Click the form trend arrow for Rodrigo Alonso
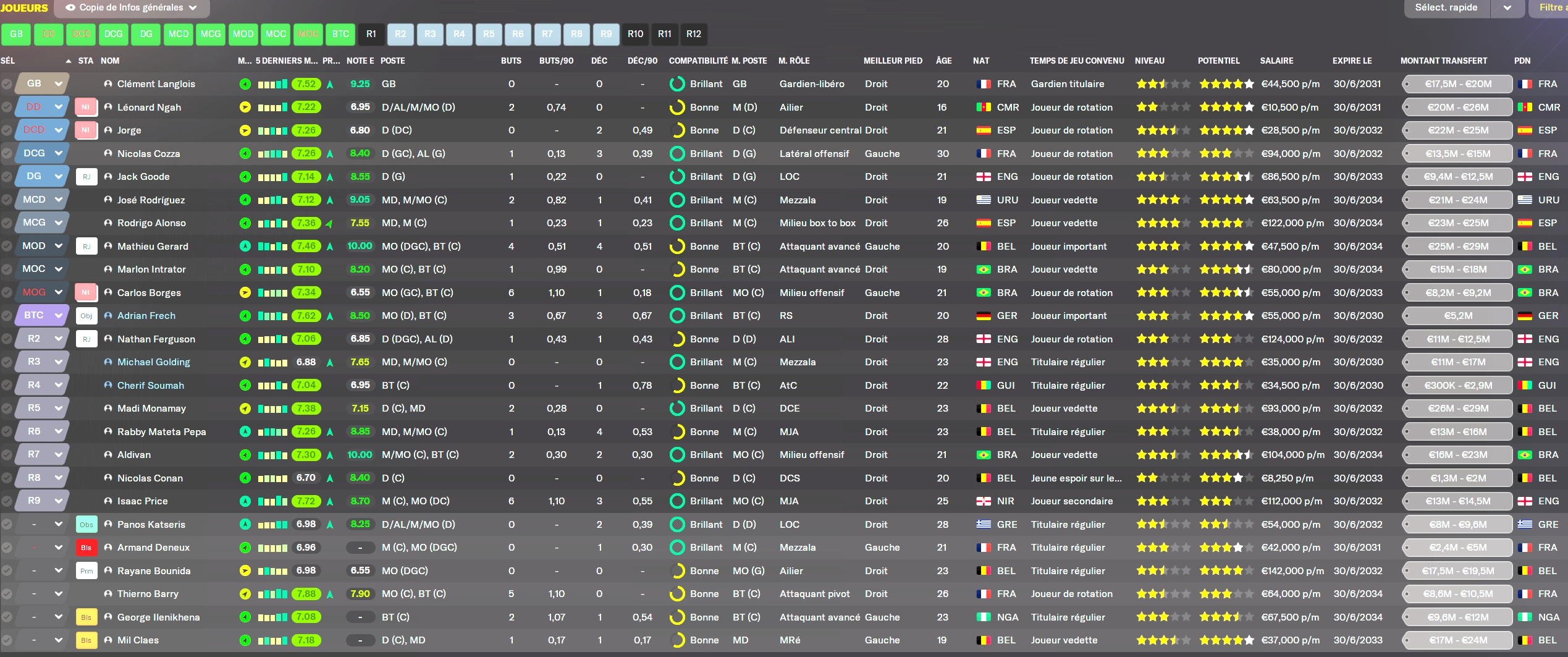 330,223
